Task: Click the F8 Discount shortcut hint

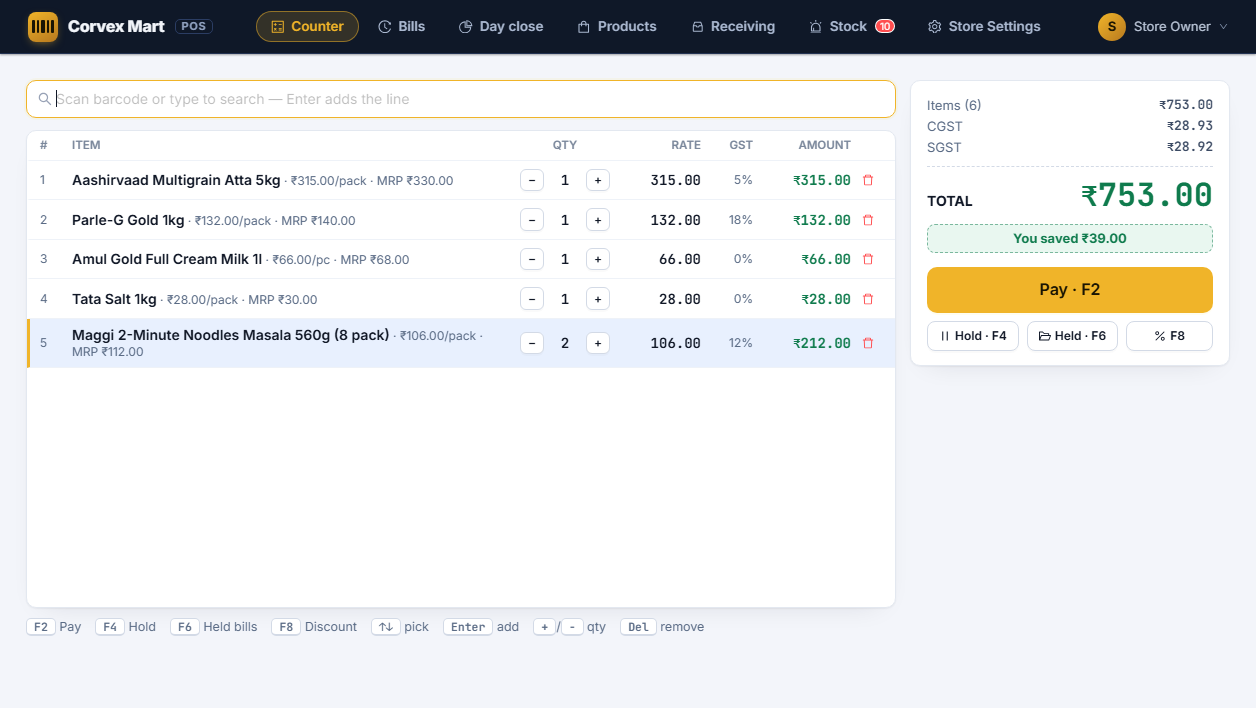Action: pyautogui.click(x=314, y=627)
